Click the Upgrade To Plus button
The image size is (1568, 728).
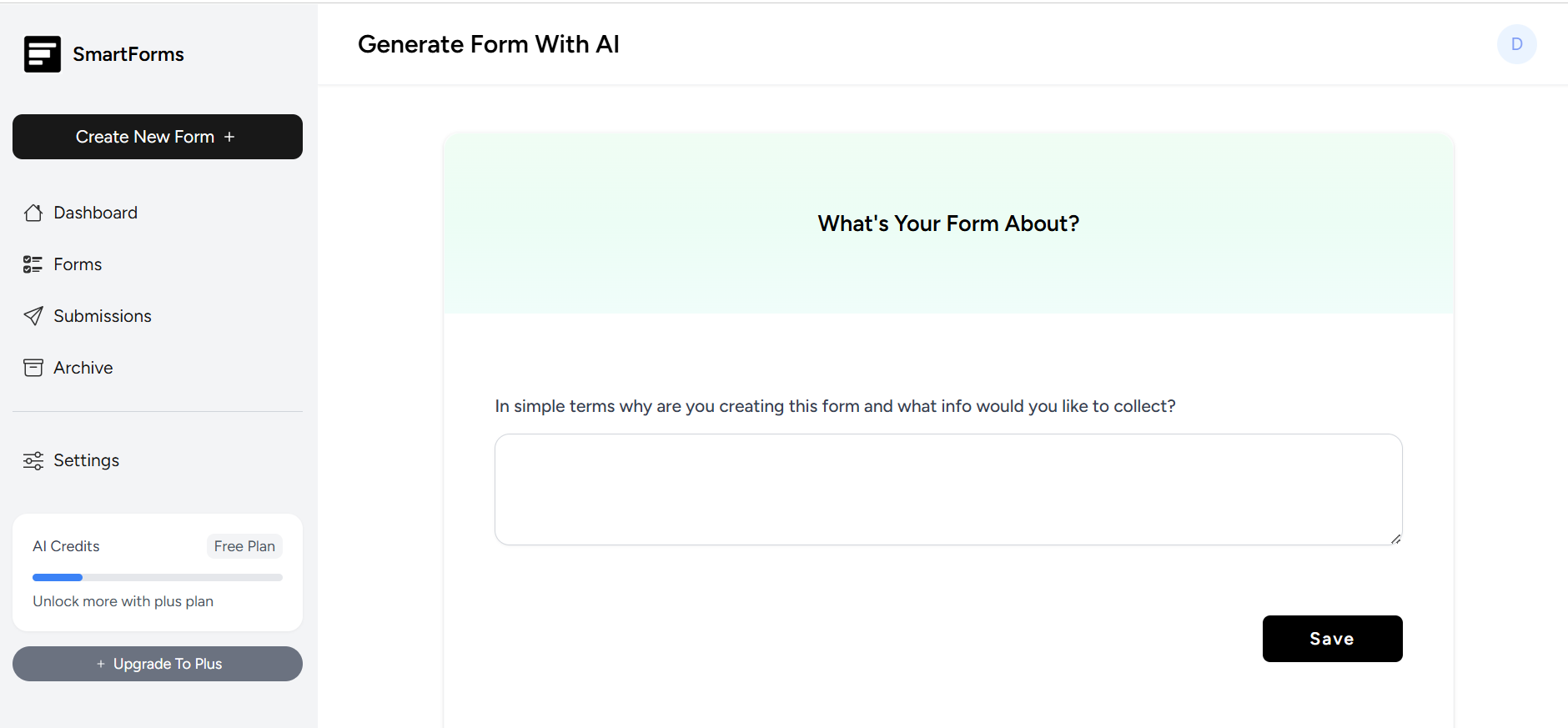[x=157, y=664]
